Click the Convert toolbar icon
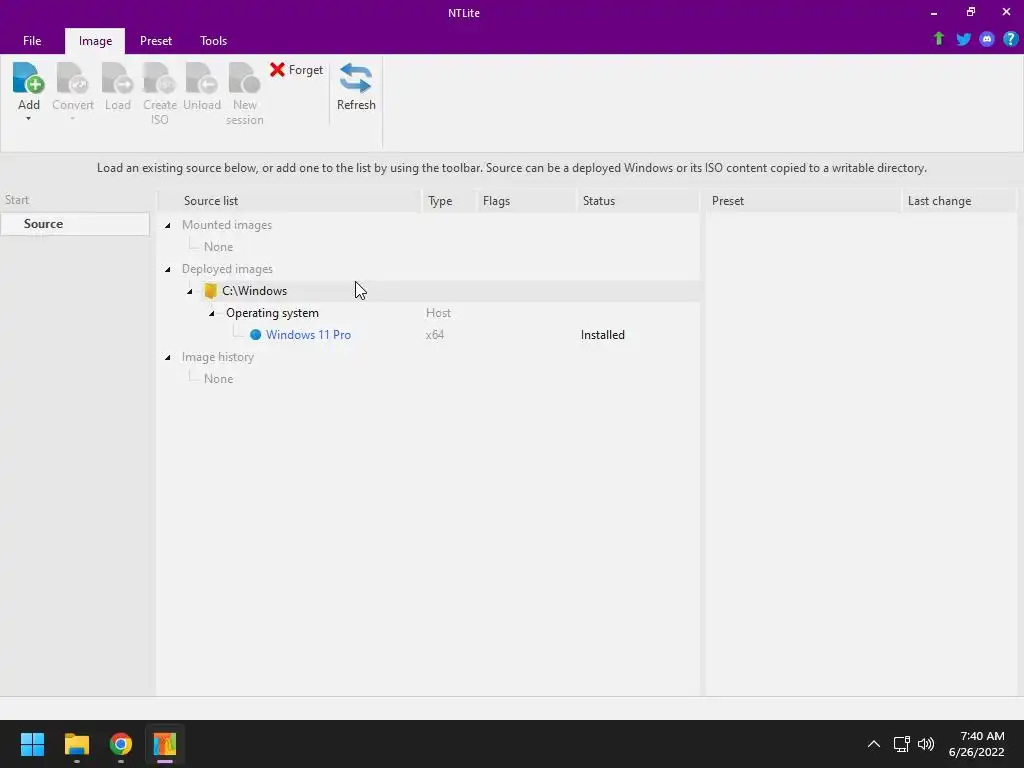Viewport: 1024px width, 768px height. (x=72, y=78)
